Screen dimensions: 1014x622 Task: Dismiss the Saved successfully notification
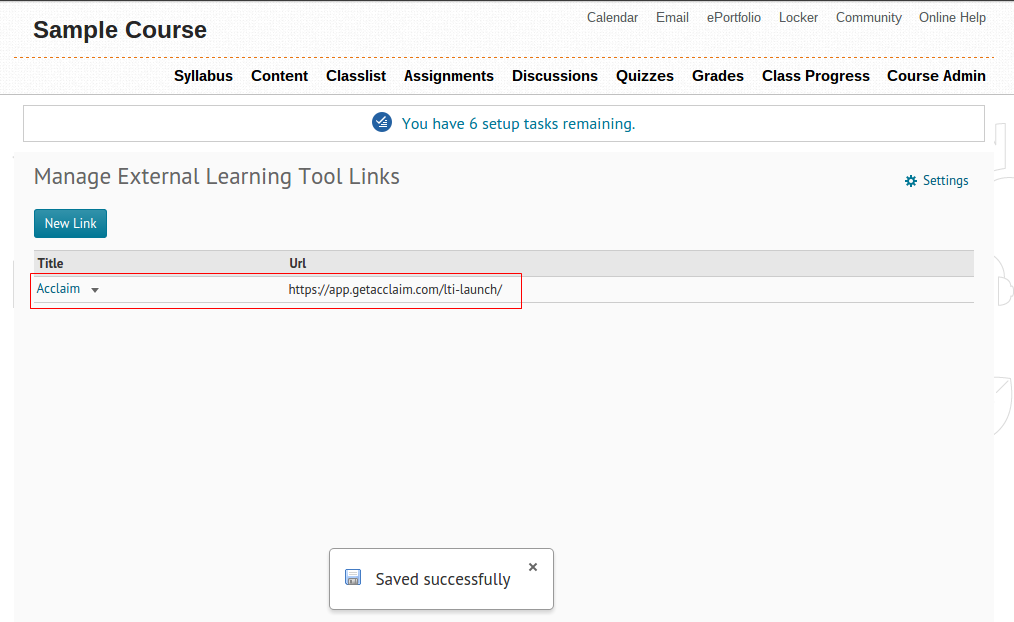pos(533,567)
